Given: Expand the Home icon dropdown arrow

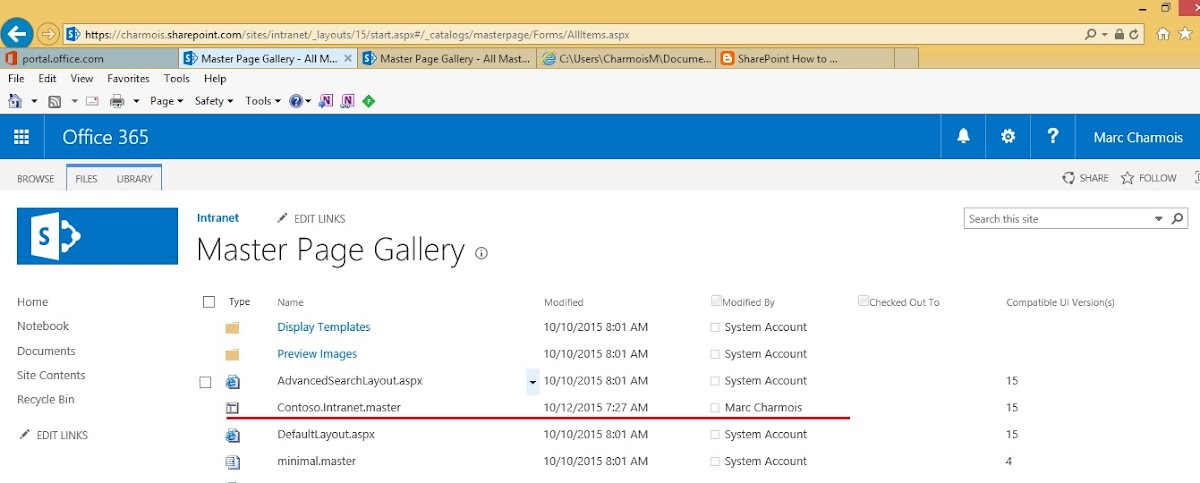Looking at the screenshot, I should coord(34,101).
